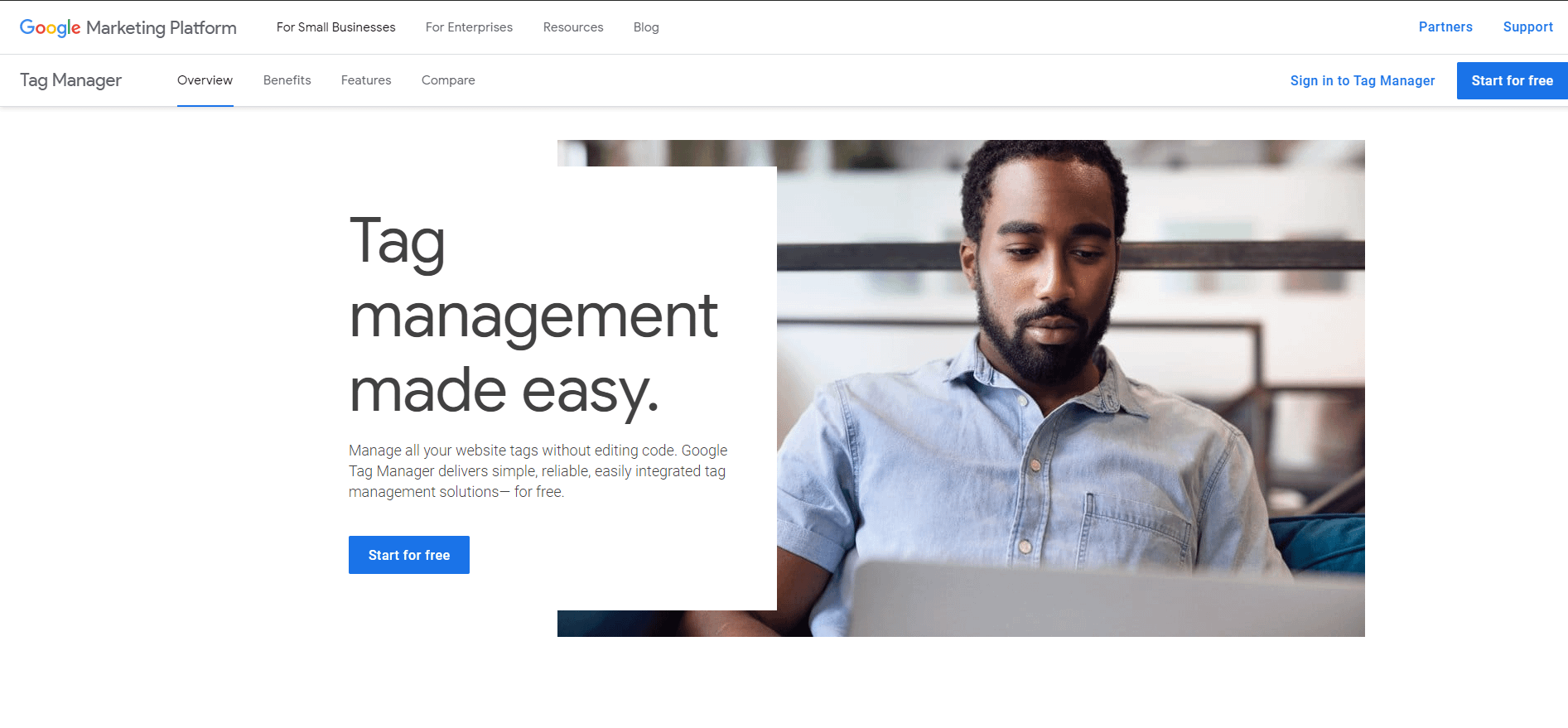Viewport: 1568px width, 728px height.
Task: Go to the Blog link
Action: (x=646, y=27)
